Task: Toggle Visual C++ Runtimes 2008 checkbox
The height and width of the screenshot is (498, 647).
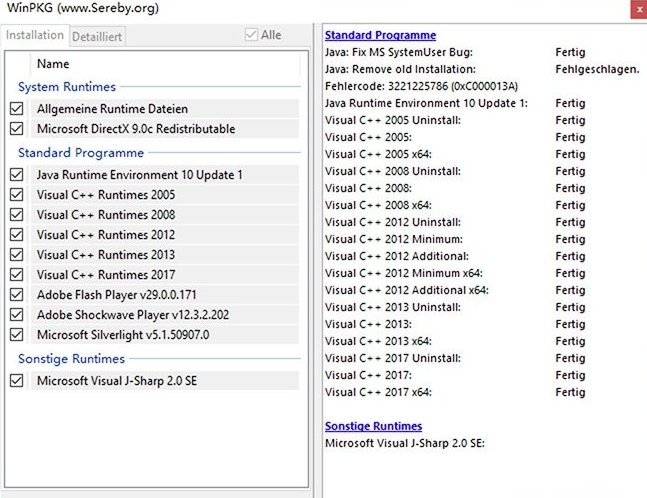Action: click(17, 215)
